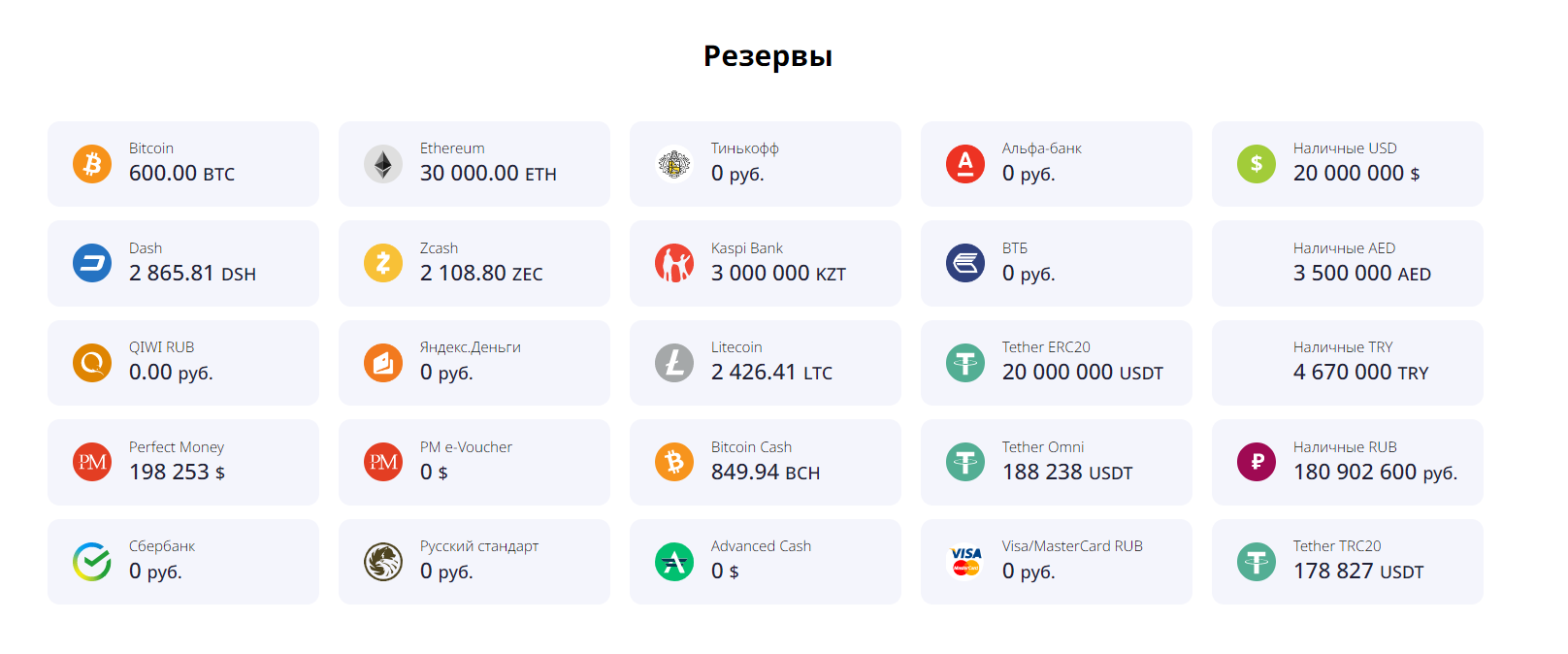This screenshot has width=1568, height=654.
Task: Select the Yandex Money wallet icon
Action: tap(383, 363)
